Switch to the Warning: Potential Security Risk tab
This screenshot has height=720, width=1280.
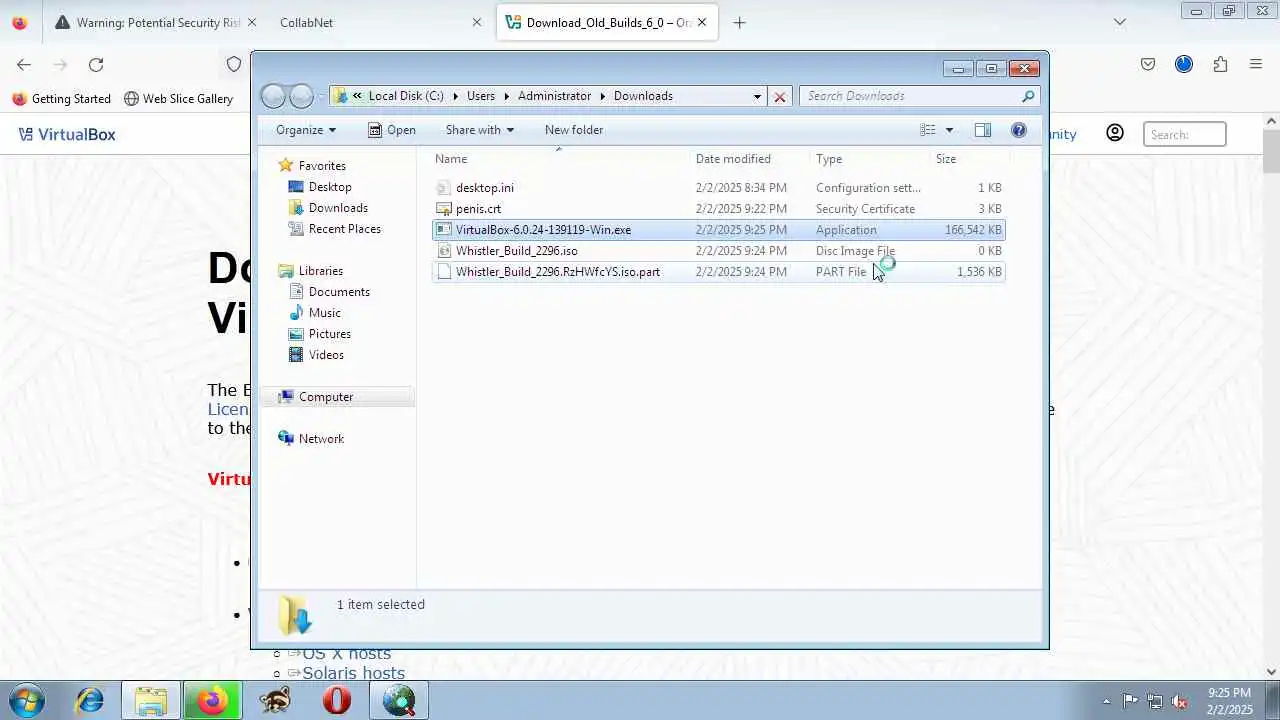[157, 22]
